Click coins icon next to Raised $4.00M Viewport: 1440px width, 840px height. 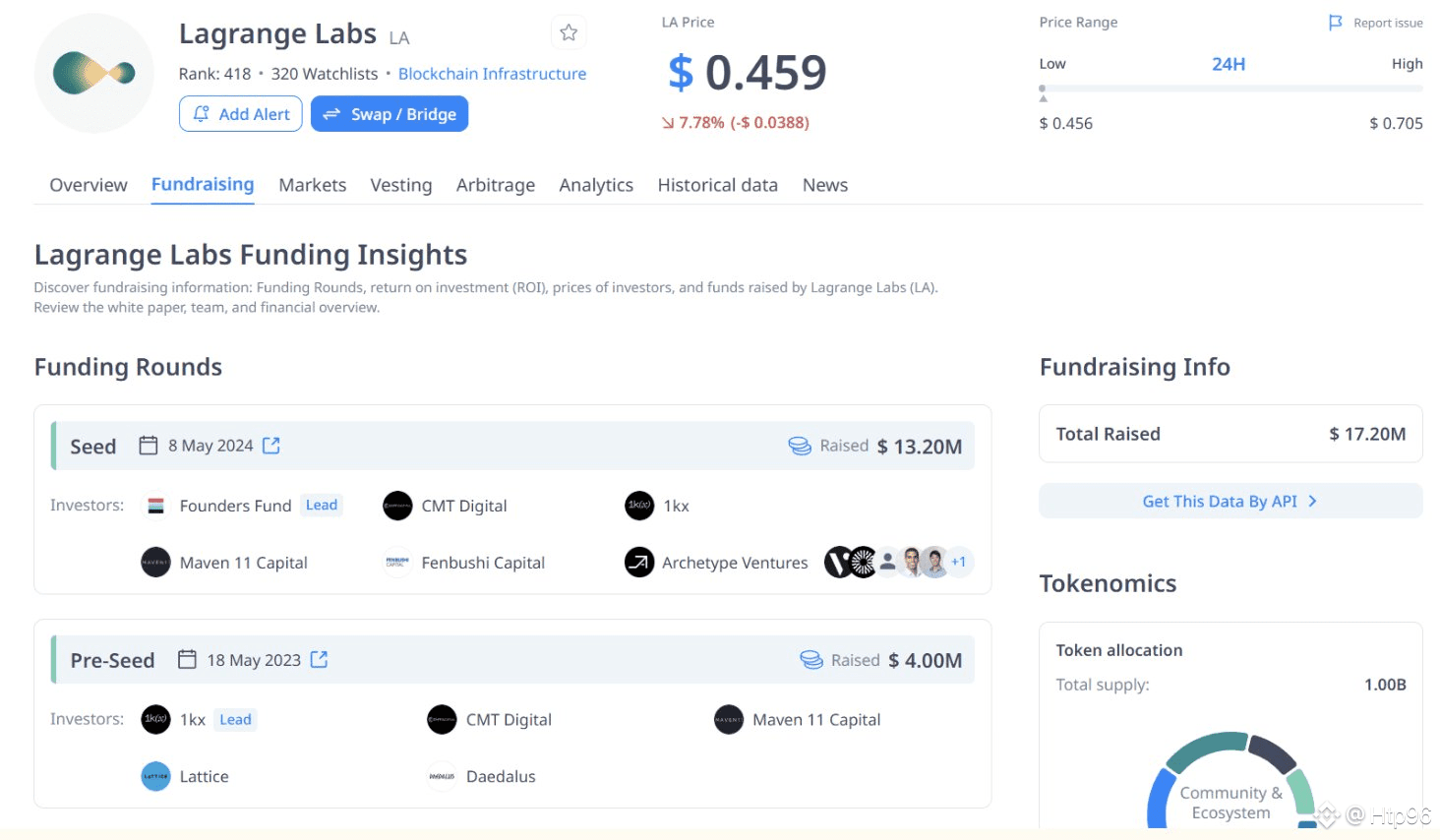[811, 659]
